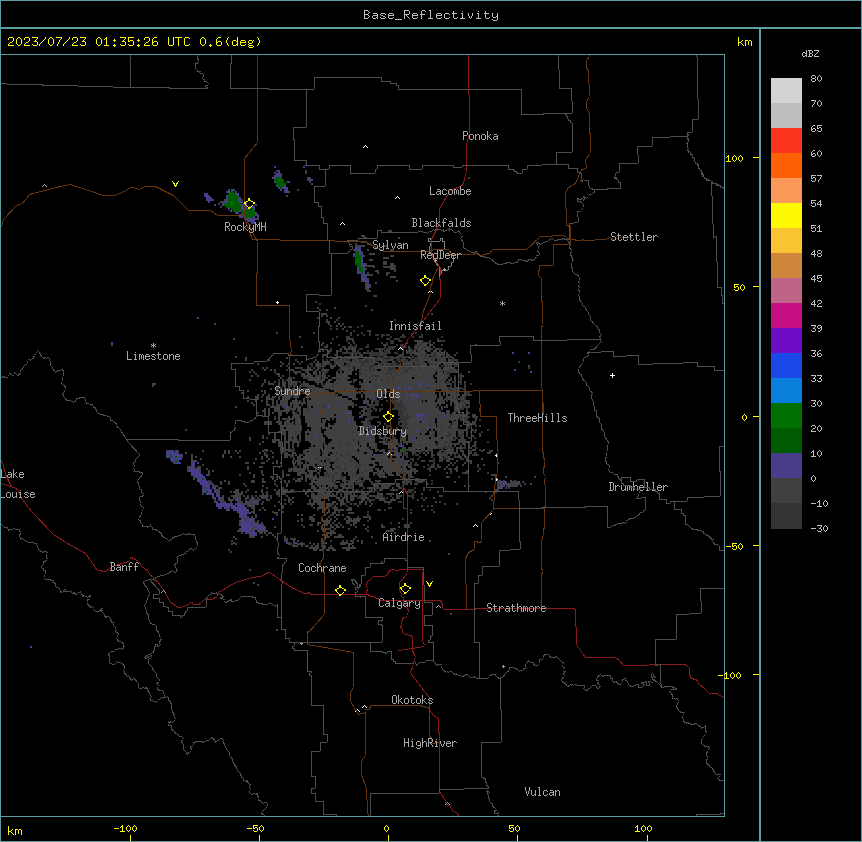Click the -100 tick label on horizontal axis
Image resolution: width=862 pixels, height=842 pixels.
125,828
